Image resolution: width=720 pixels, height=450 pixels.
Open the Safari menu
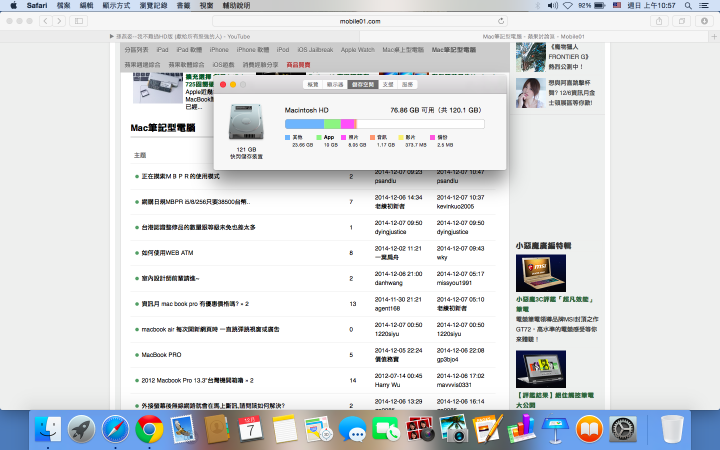pos(37,6)
